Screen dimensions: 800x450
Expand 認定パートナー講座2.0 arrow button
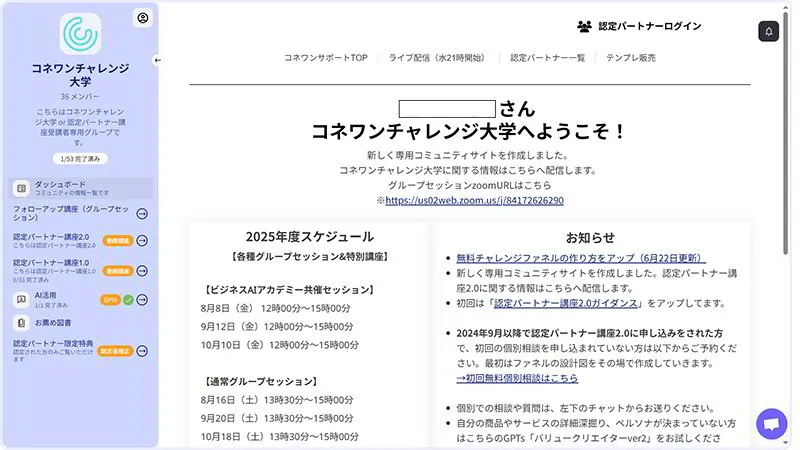tap(142, 241)
